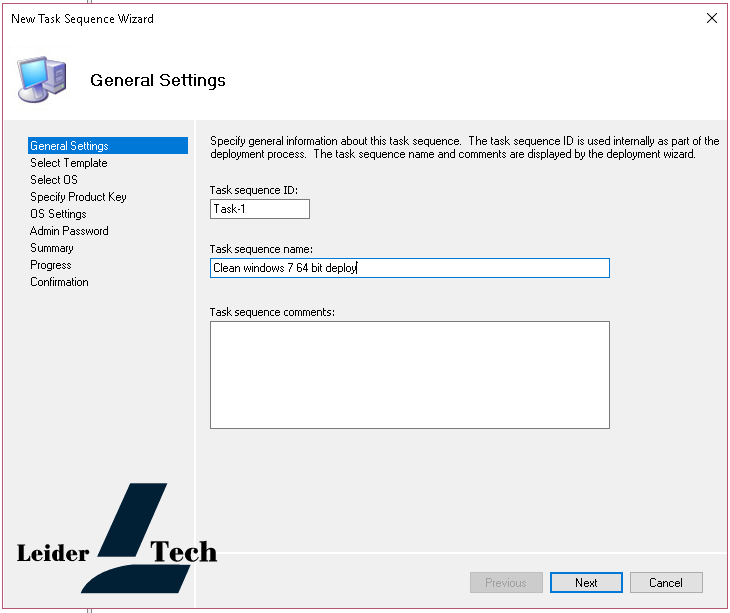This screenshot has width=730, height=613.
Task: Click the Previous button
Action: click(506, 583)
